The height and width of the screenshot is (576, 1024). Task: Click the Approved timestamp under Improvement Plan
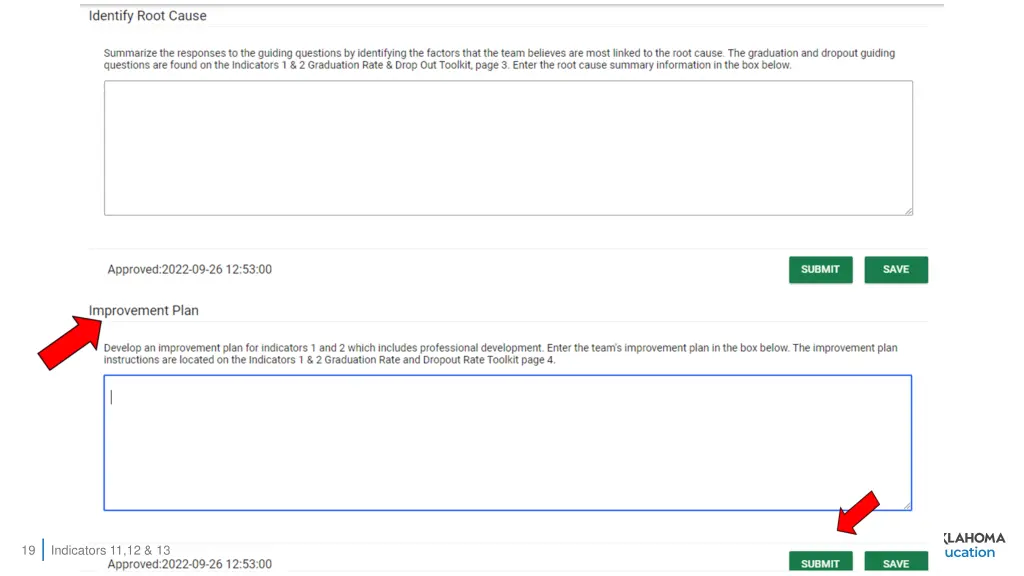(x=189, y=564)
